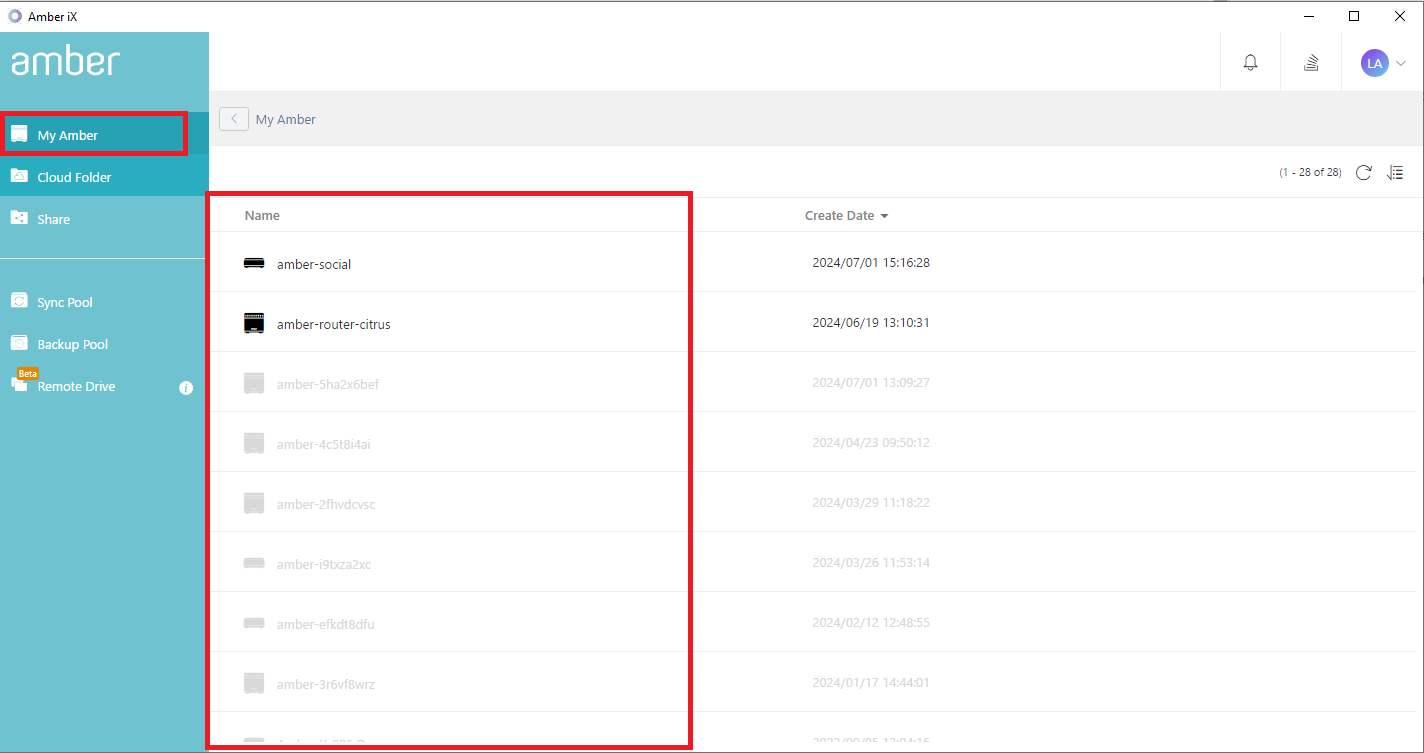Open Share in sidebar
This screenshot has width=1424, height=753.
point(104,219)
